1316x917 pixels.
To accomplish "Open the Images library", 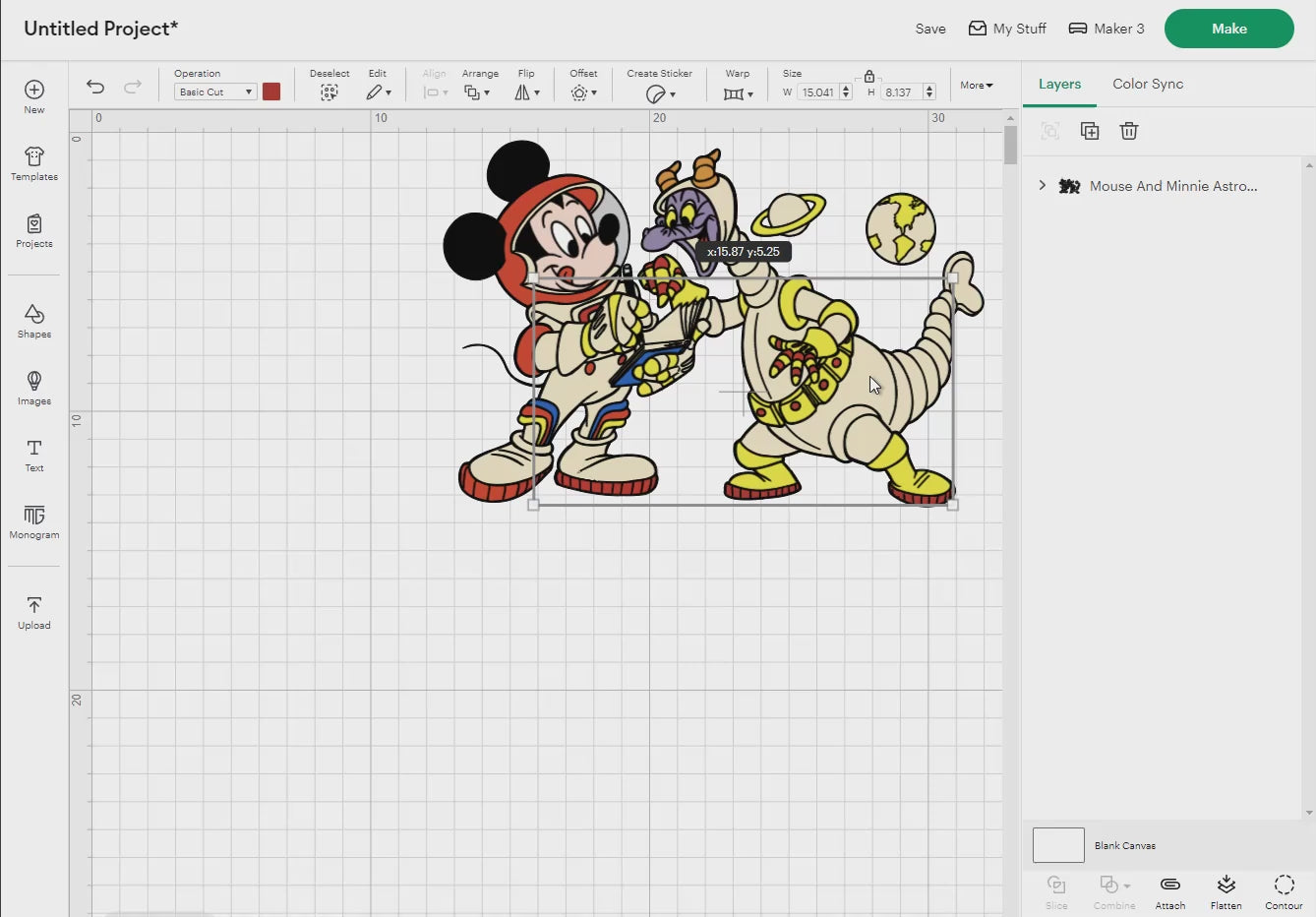I will (x=34, y=388).
